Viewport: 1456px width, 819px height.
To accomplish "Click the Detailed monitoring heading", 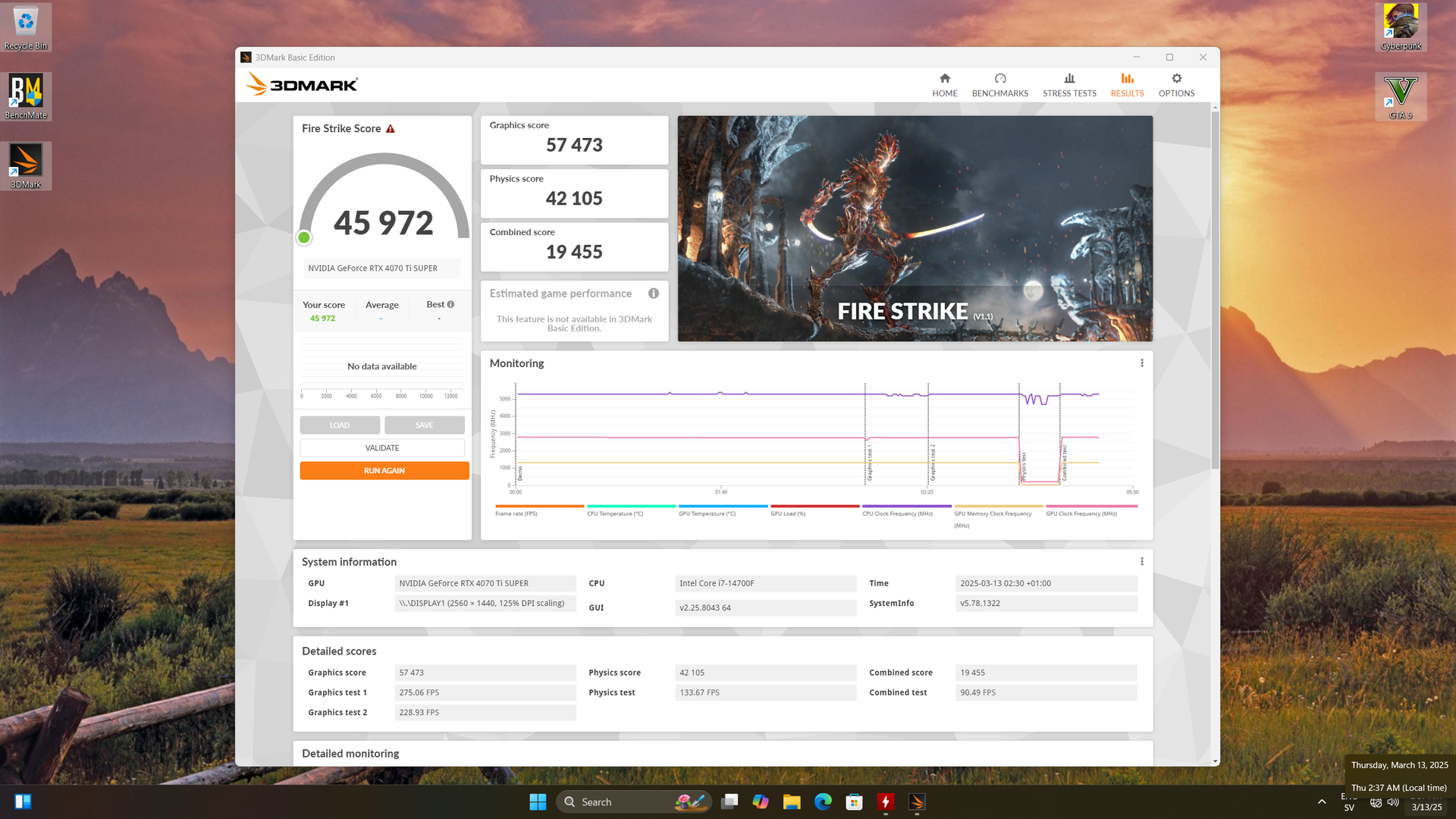I will [350, 754].
